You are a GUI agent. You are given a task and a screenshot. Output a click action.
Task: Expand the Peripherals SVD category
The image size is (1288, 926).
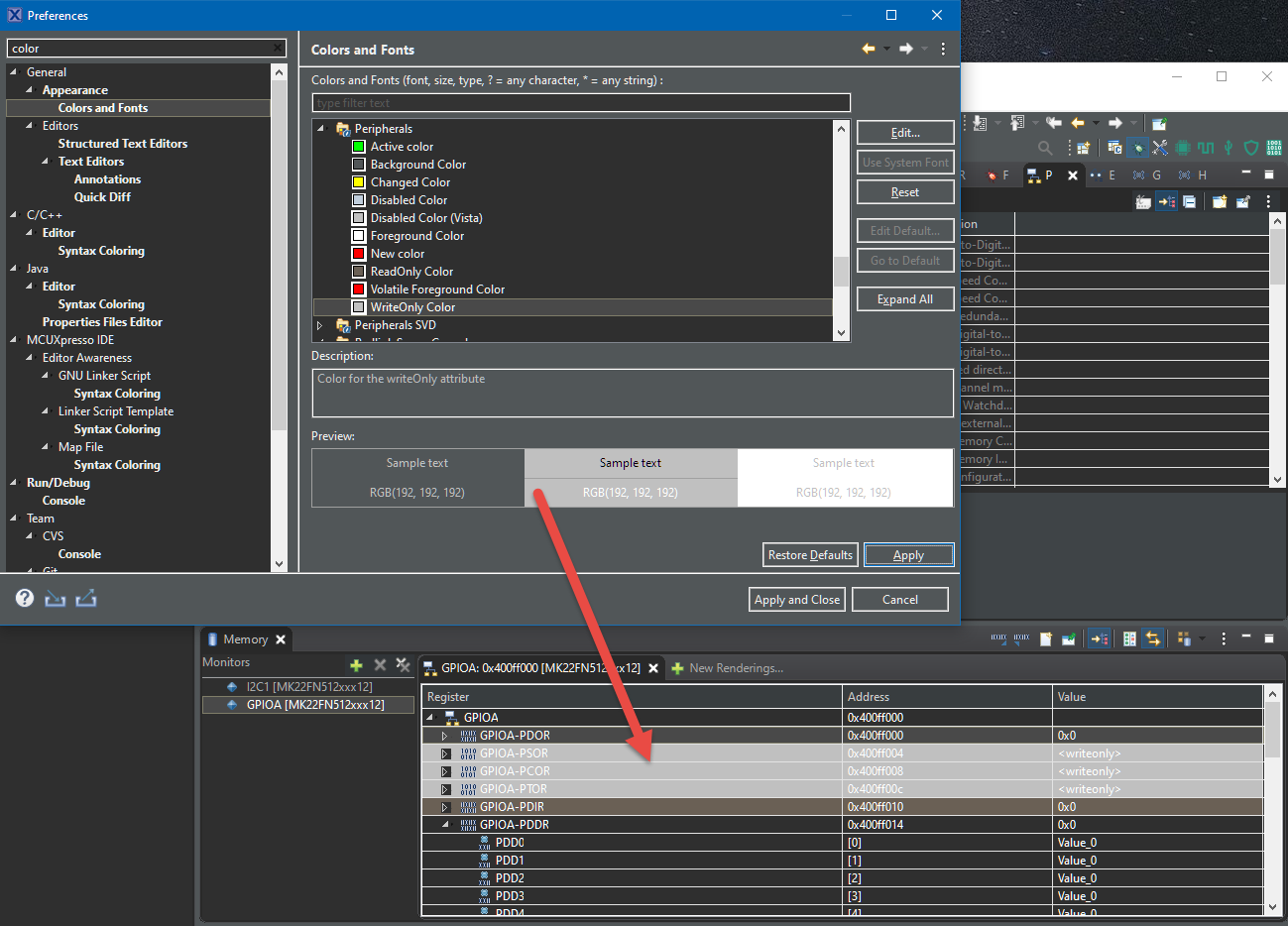320,325
